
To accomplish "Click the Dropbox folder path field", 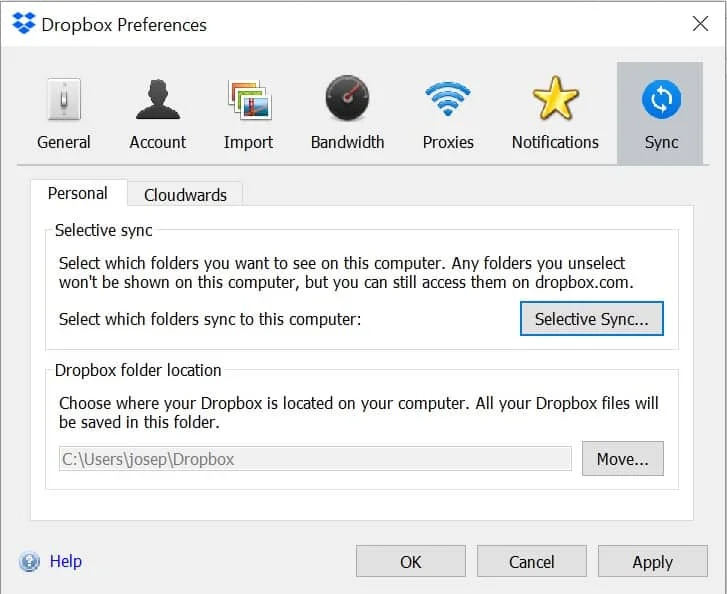I will [315, 459].
